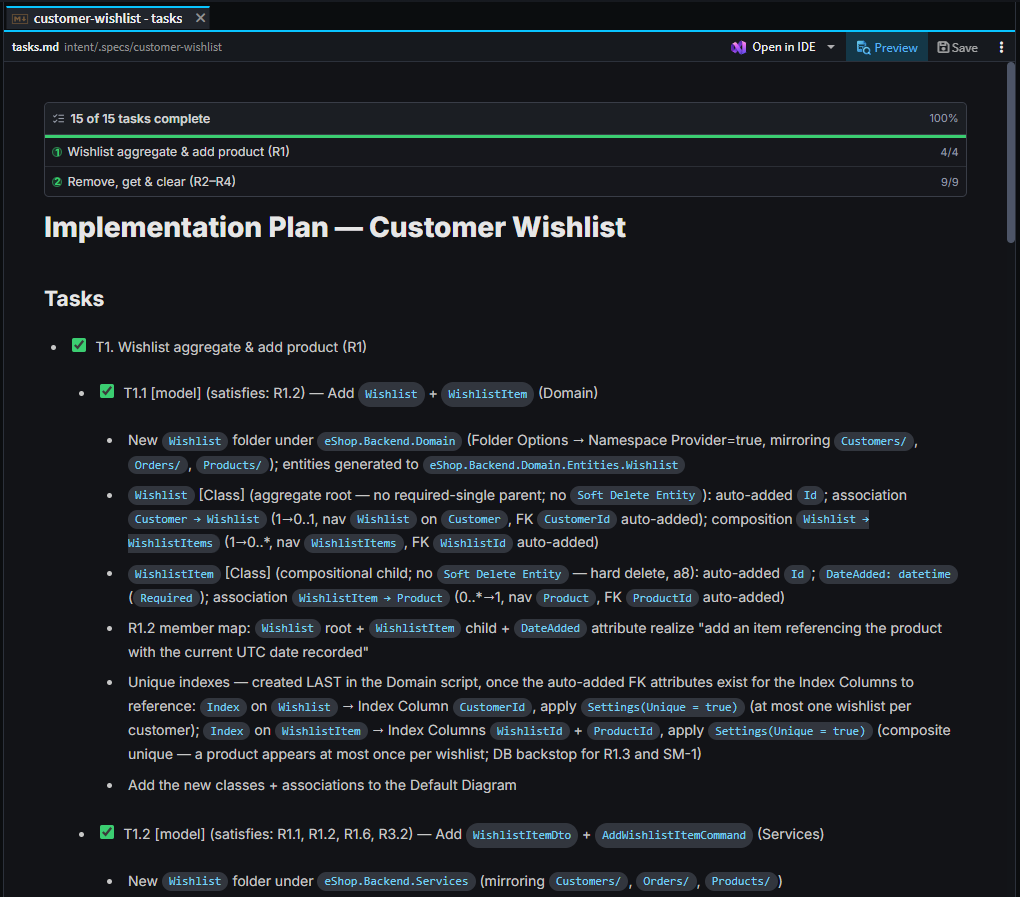1020x897 pixels.
Task: Click the Visual Studio icon beside Open in IDE
Action: pyautogui.click(x=738, y=47)
